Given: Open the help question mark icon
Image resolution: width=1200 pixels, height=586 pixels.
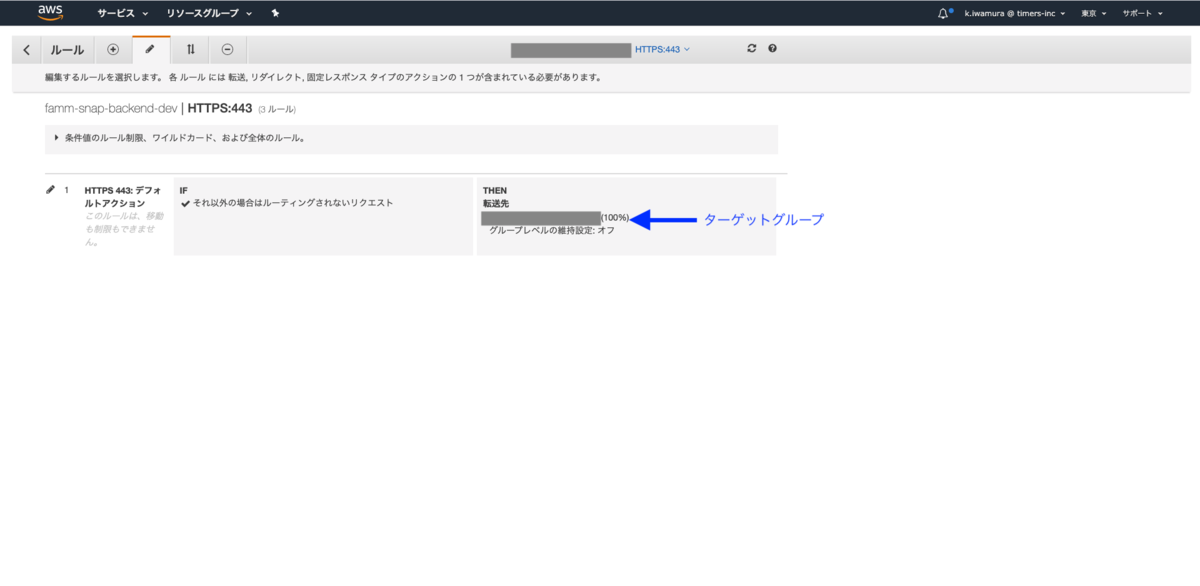Looking at the screenshot, I should coord(770,48).
